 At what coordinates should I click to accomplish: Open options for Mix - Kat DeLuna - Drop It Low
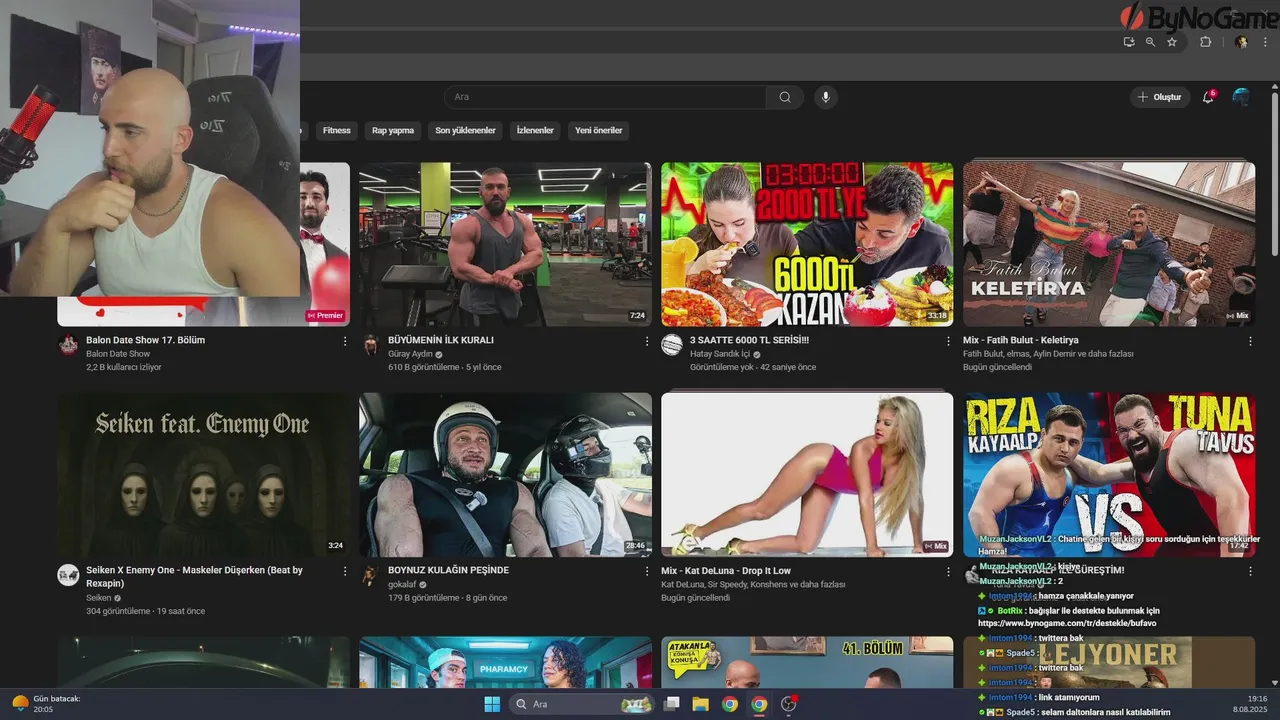pos(949,571)
